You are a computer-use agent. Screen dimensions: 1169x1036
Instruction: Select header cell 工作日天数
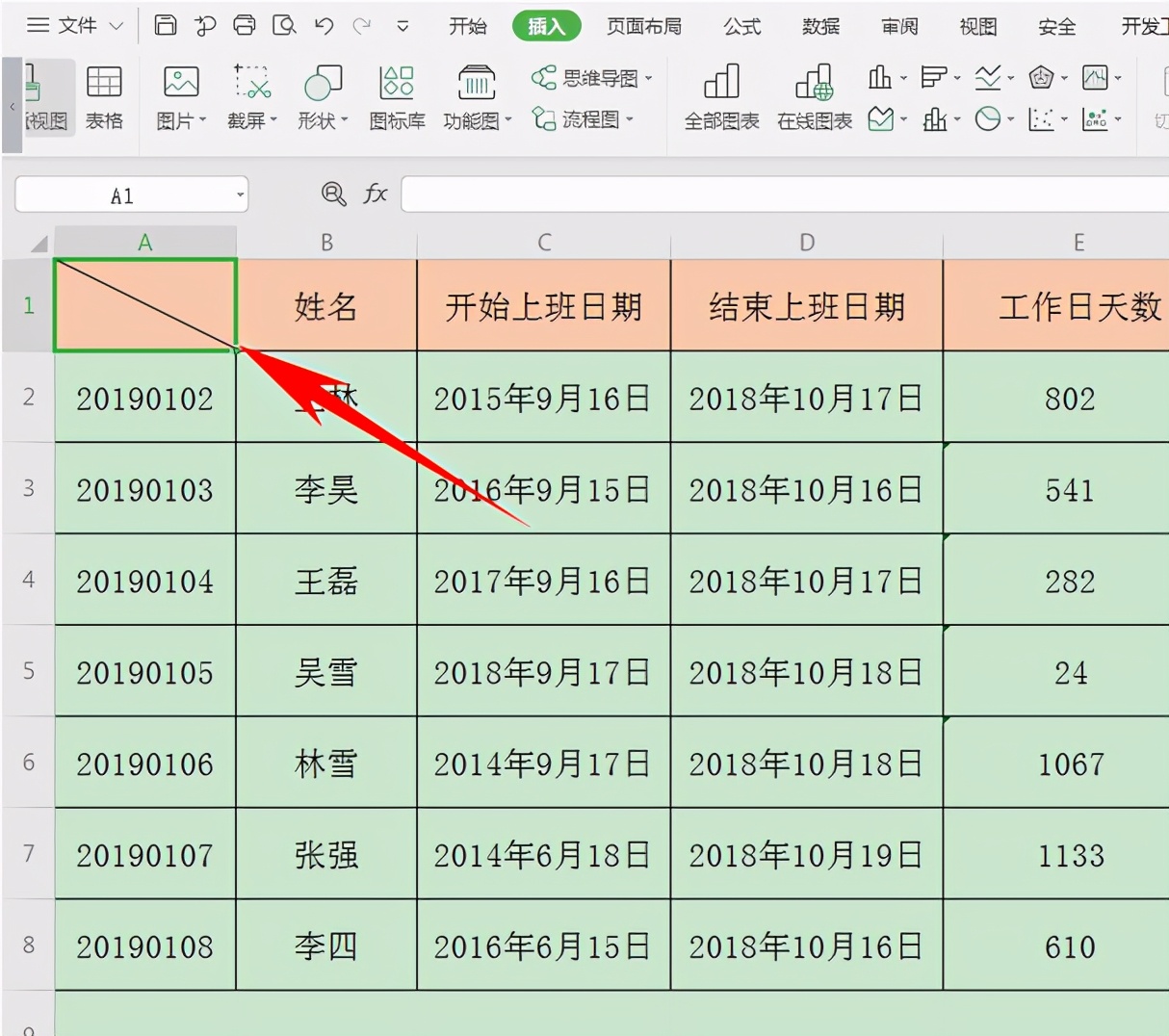point(1056,306)
